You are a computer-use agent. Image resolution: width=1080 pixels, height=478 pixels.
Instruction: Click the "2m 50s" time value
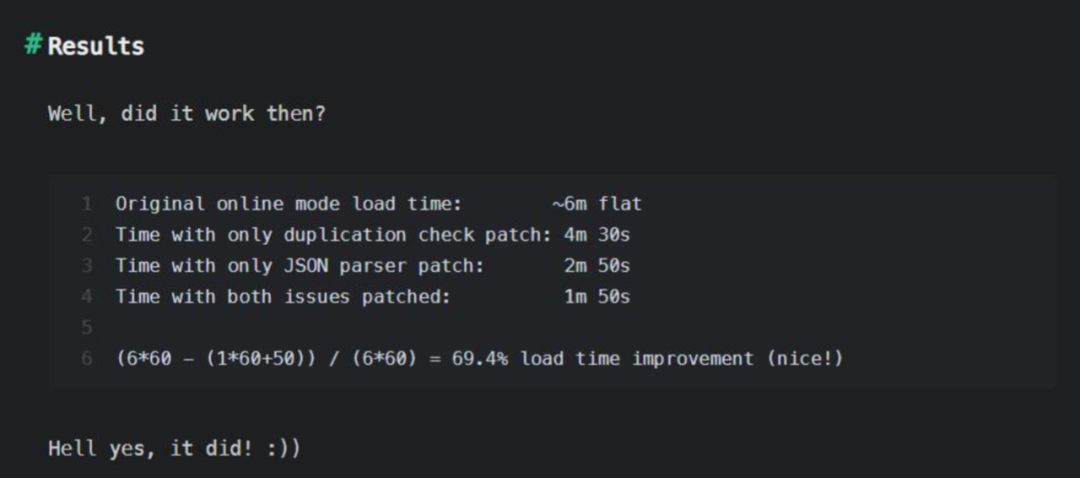coord(597,266)
